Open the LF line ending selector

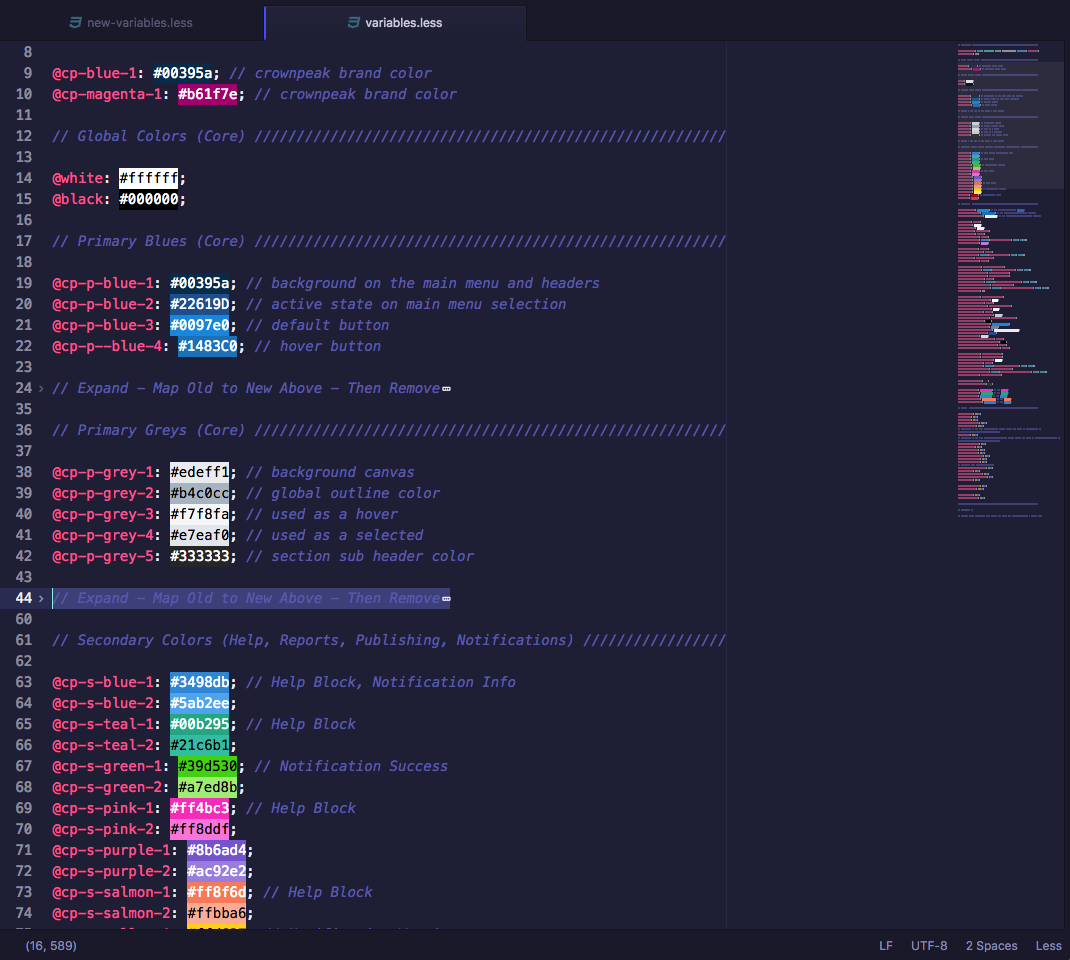coord(886,946)
